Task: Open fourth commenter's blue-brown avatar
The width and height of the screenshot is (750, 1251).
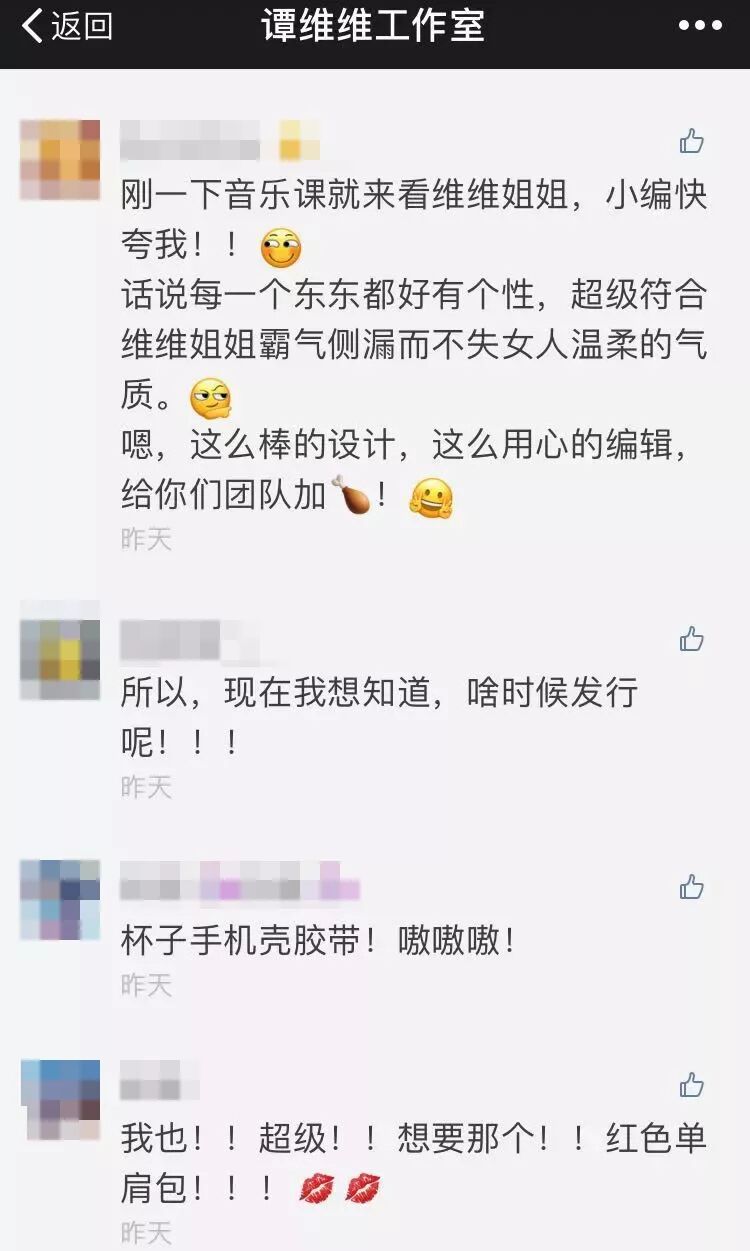Action: pos(60,1100)
